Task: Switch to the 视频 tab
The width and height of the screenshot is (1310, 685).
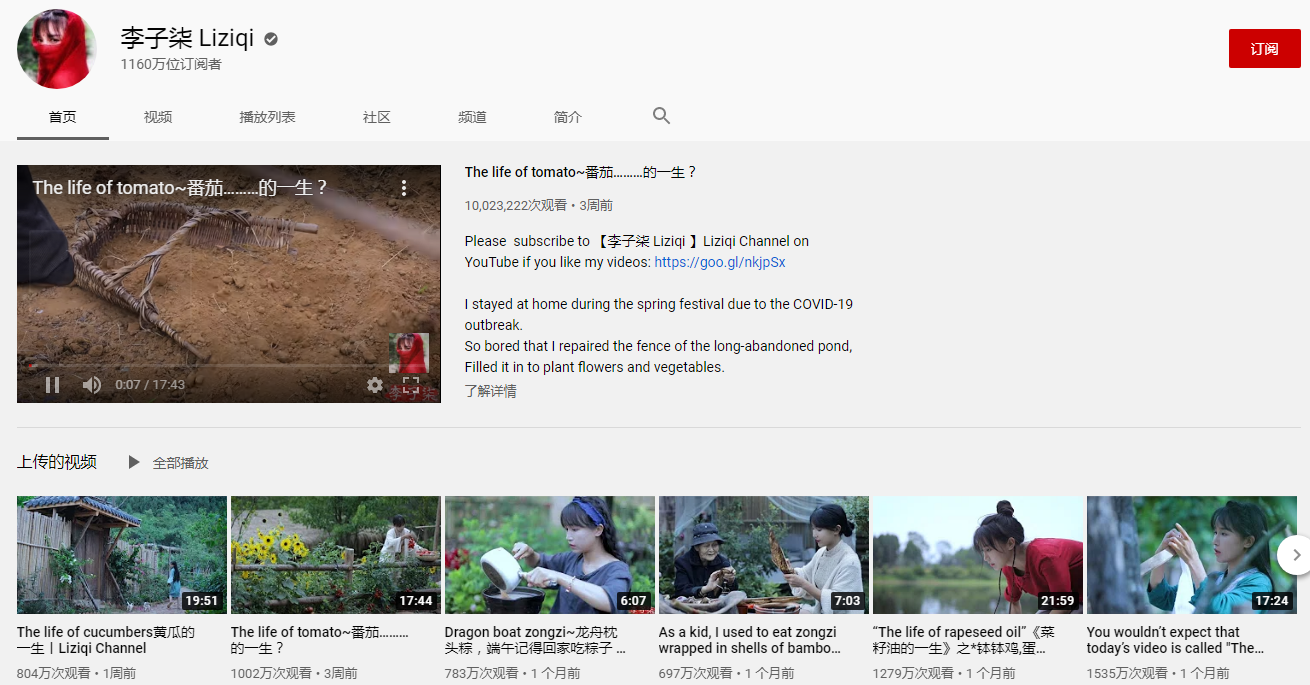Action: pyautogui.click(x=158, y=117)
